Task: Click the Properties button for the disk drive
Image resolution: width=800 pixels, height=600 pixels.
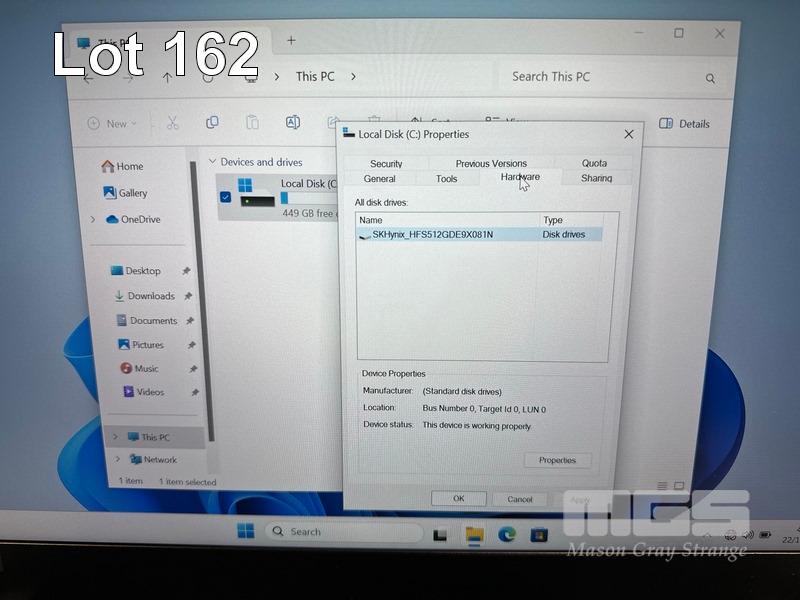Action: (x=557, y=460)
